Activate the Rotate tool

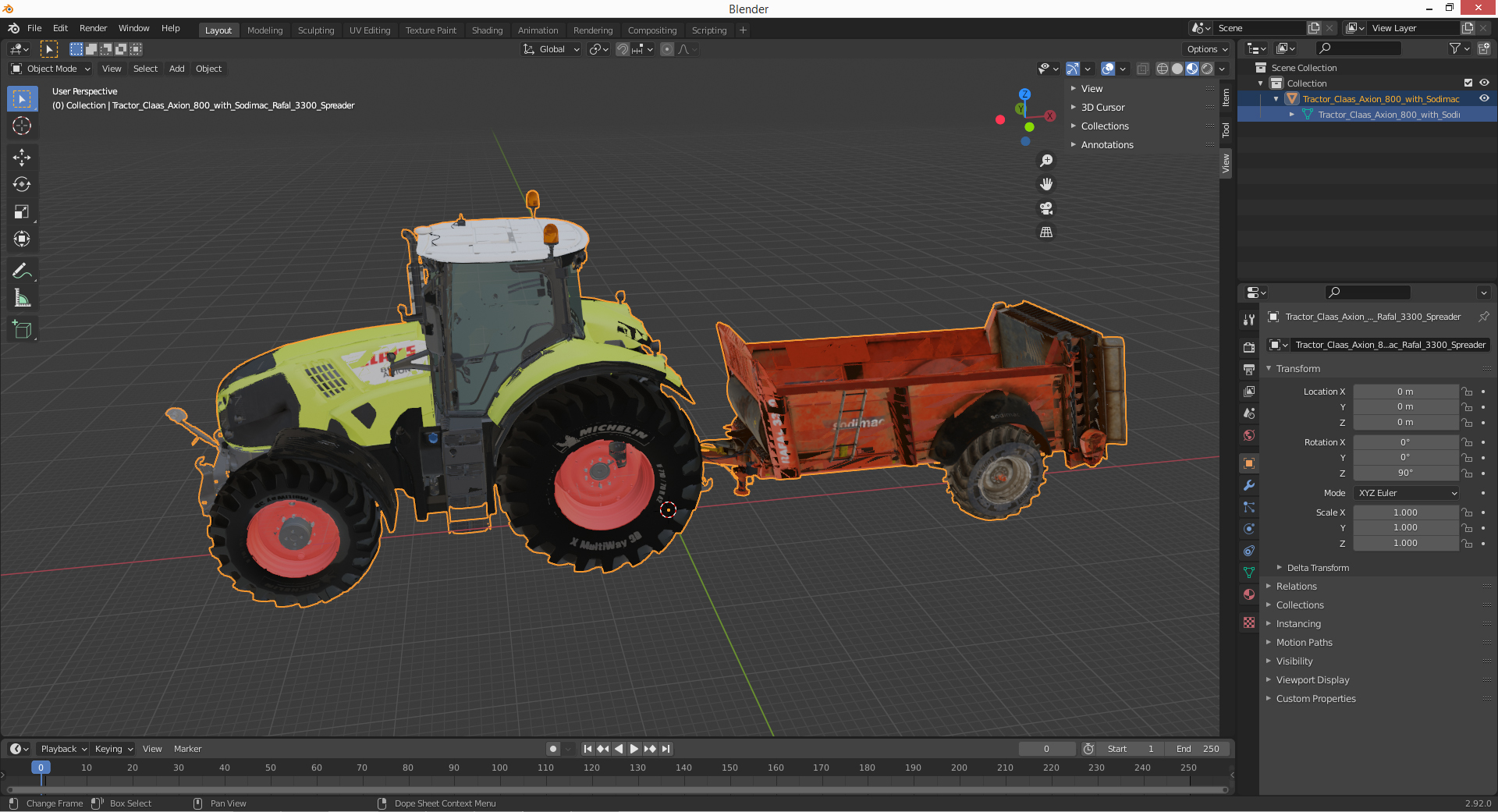click(x=22, y=185)
